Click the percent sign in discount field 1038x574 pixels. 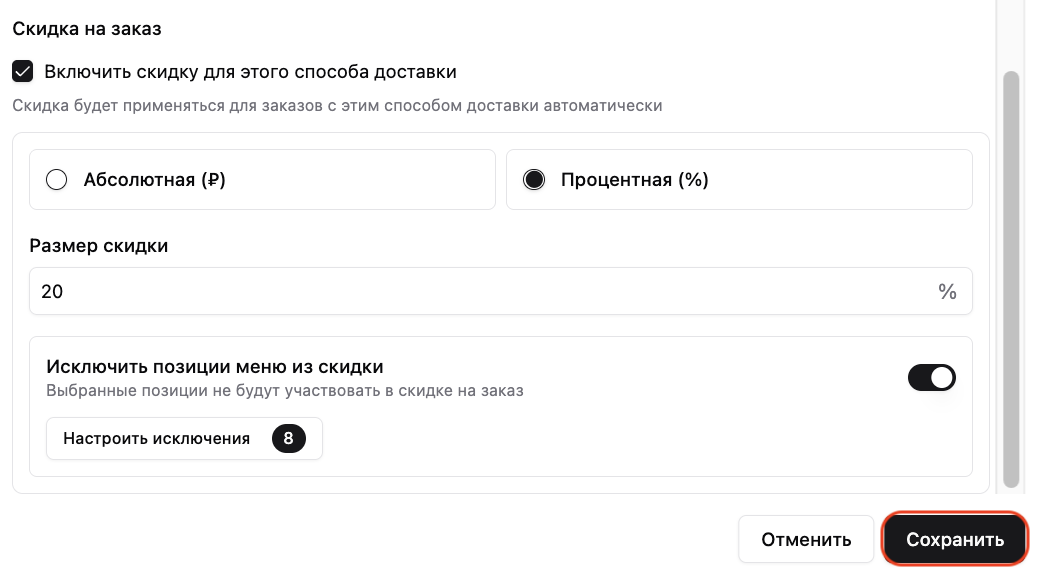click(947, 291)
